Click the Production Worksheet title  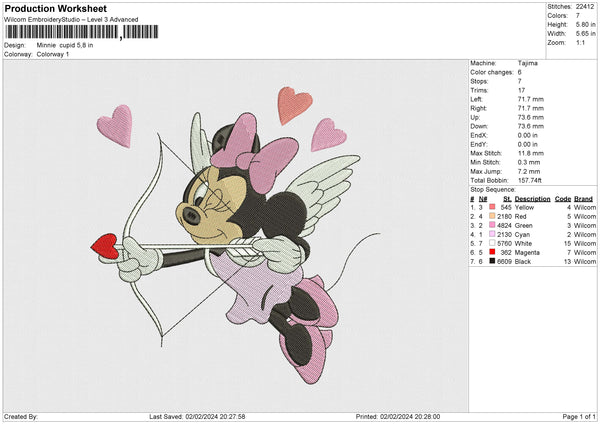coord(55,8)
